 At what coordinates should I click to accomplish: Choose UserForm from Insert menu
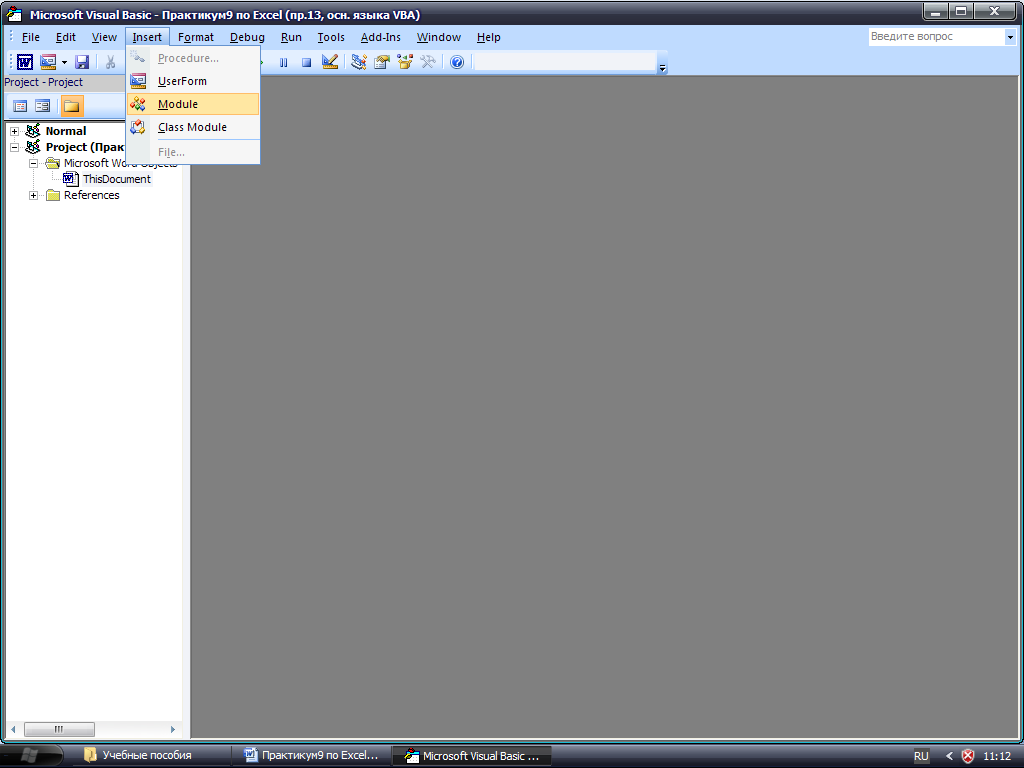[193, 81]
